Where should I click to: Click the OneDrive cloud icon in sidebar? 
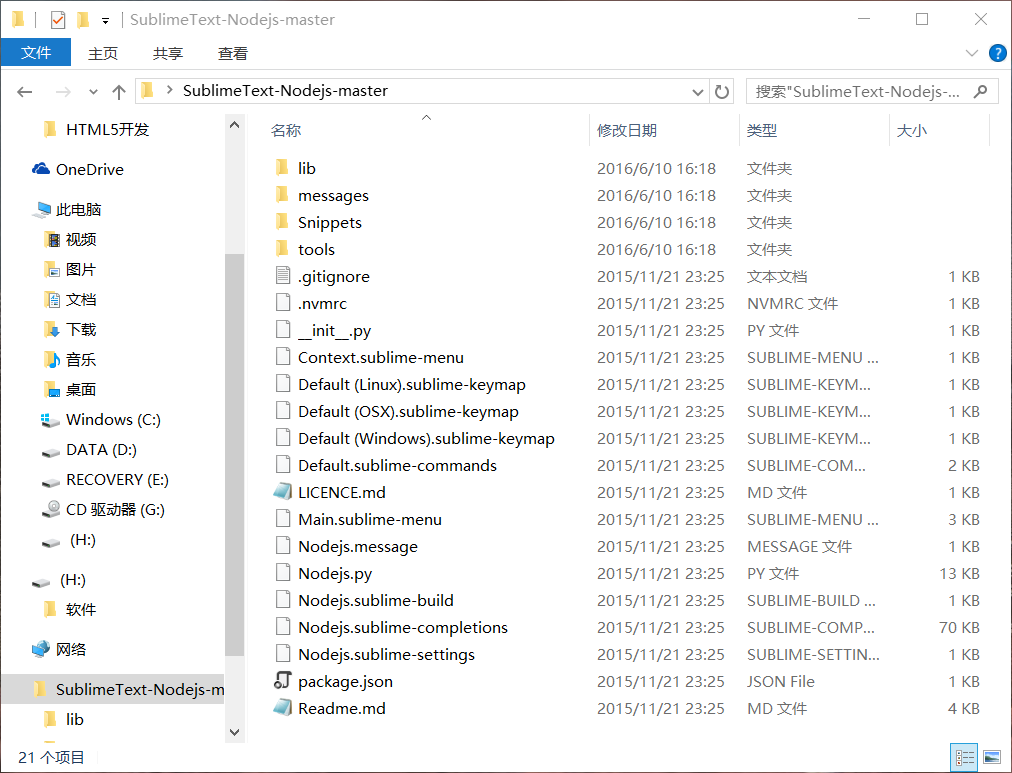pyautogui.click(x=41, y=169)
